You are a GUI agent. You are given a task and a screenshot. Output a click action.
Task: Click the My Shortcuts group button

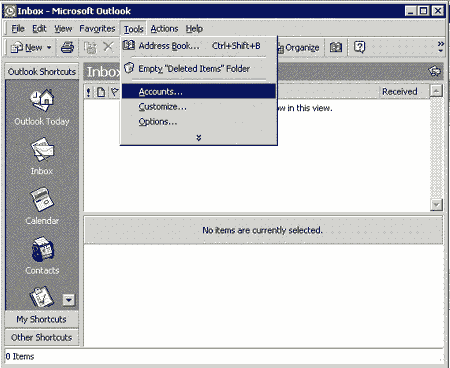point(42,319)
